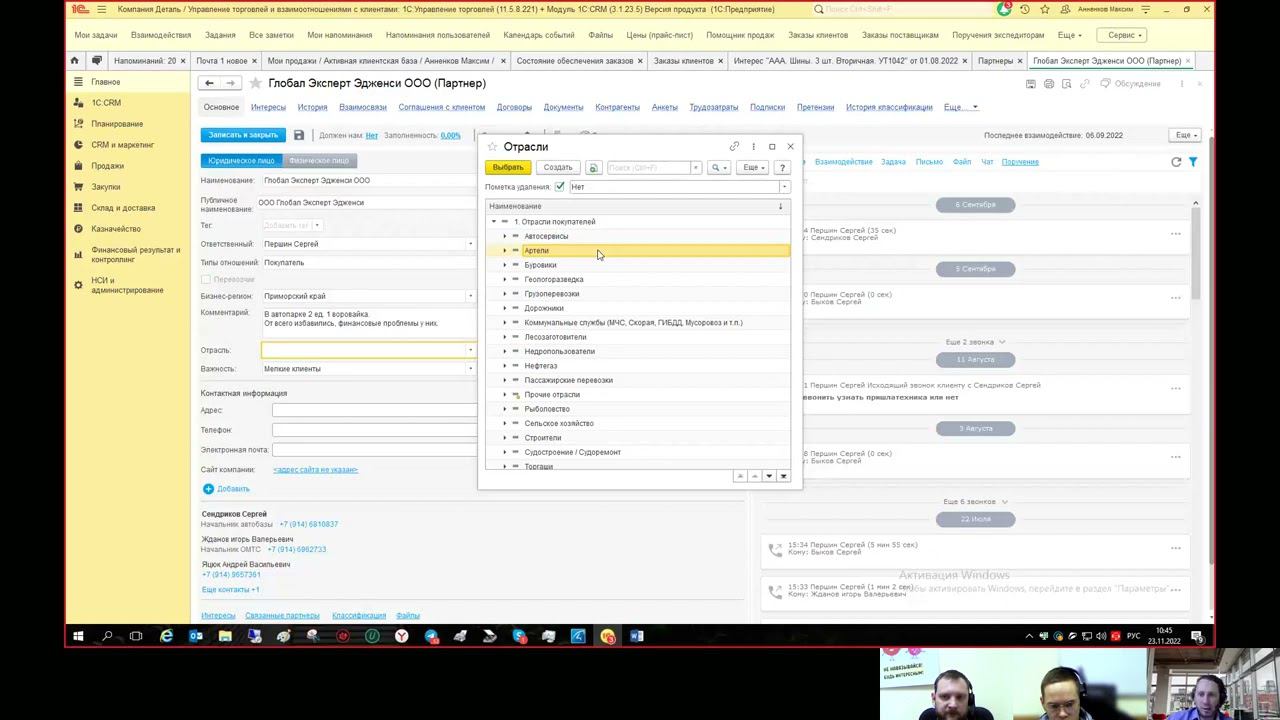This screenshot has height=720, width=1280.
Task: Open the Бизнес-регион dropdown
Action: [x=470, y=296]
